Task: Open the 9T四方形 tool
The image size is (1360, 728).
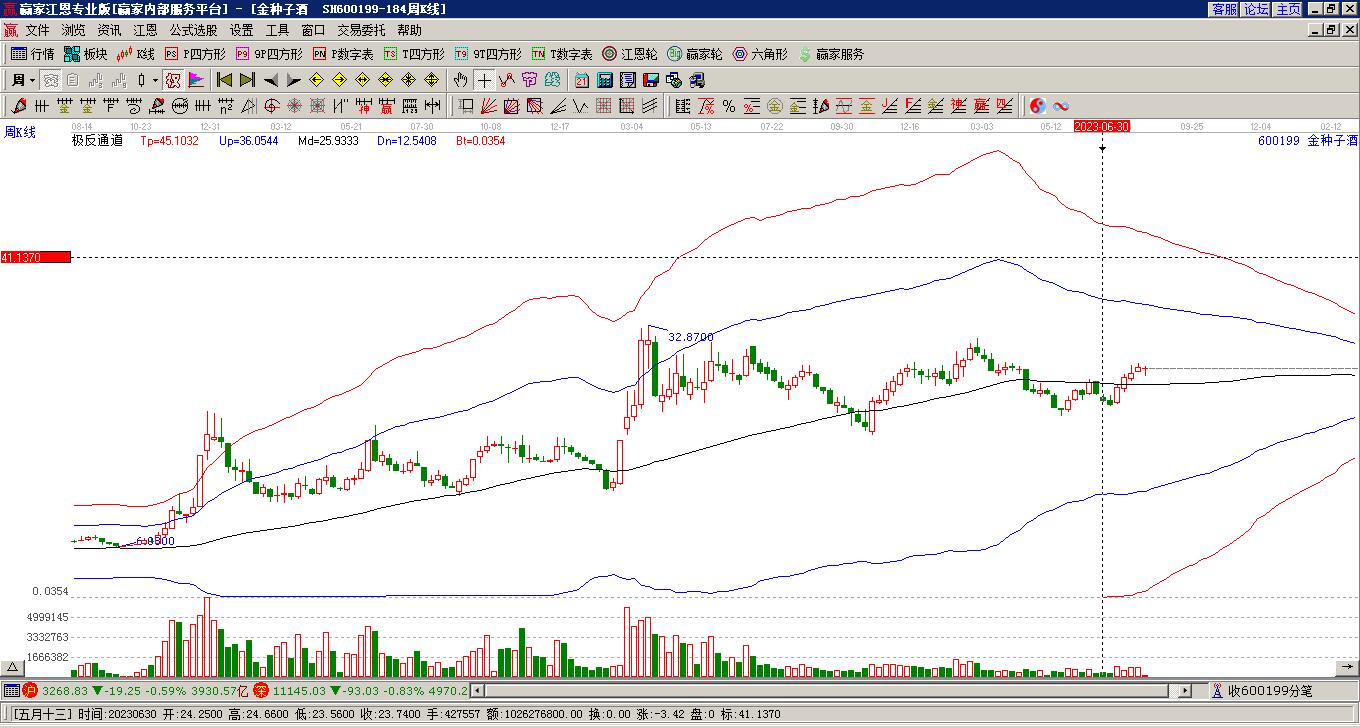Action: pos(488,54)
